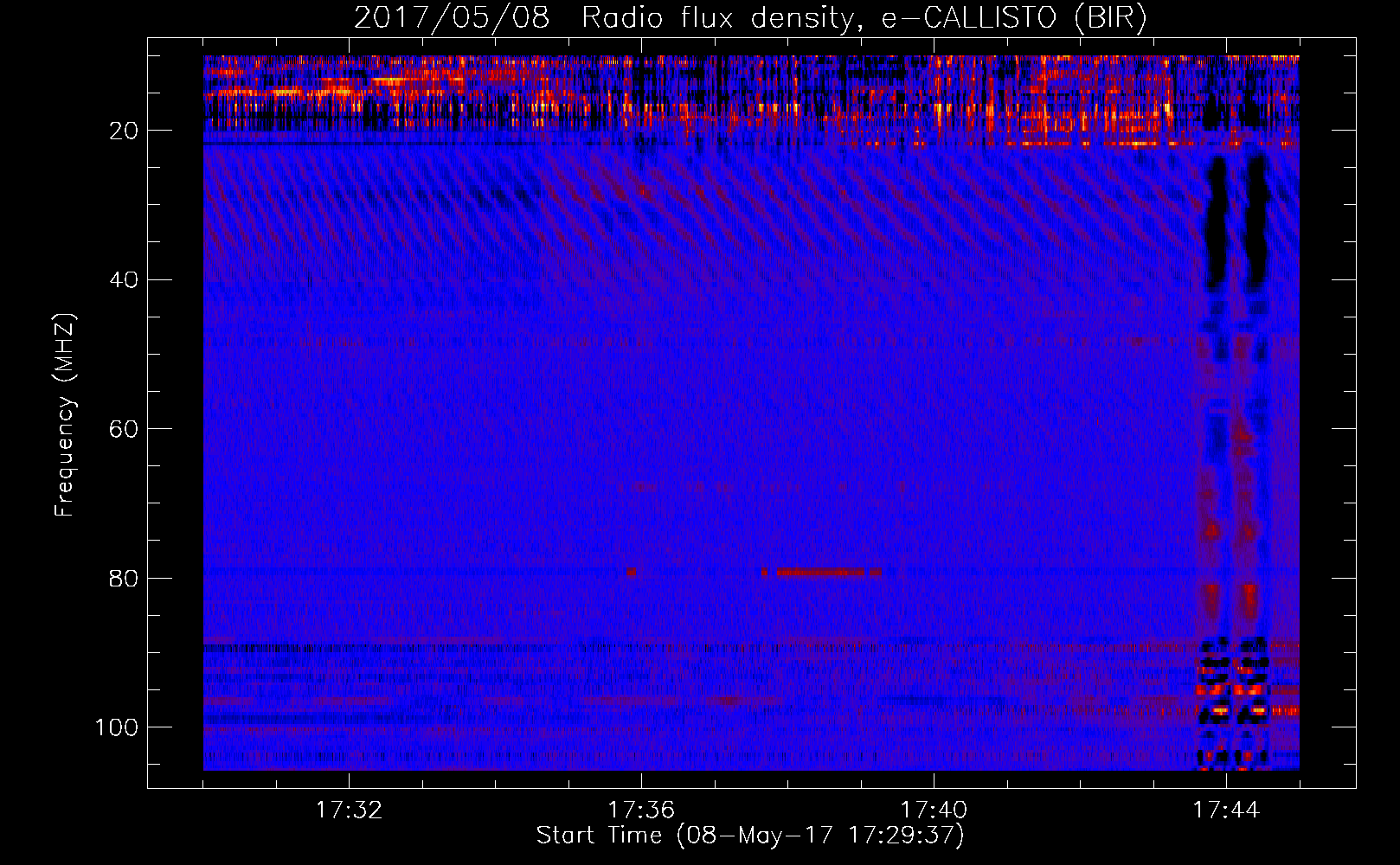This screenshot has height=865, width=1400.
Task: Click the plot title "2017/05/08 Radio flux density, e-CALLISTO (BIR)"
Action: [750, 18]
